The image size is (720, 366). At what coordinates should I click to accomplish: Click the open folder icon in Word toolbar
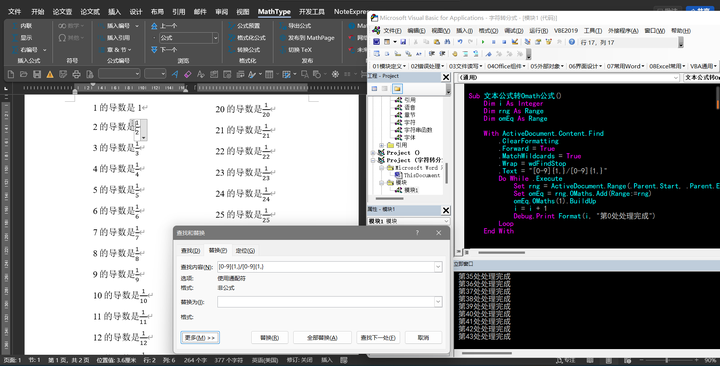click(24, 74)
